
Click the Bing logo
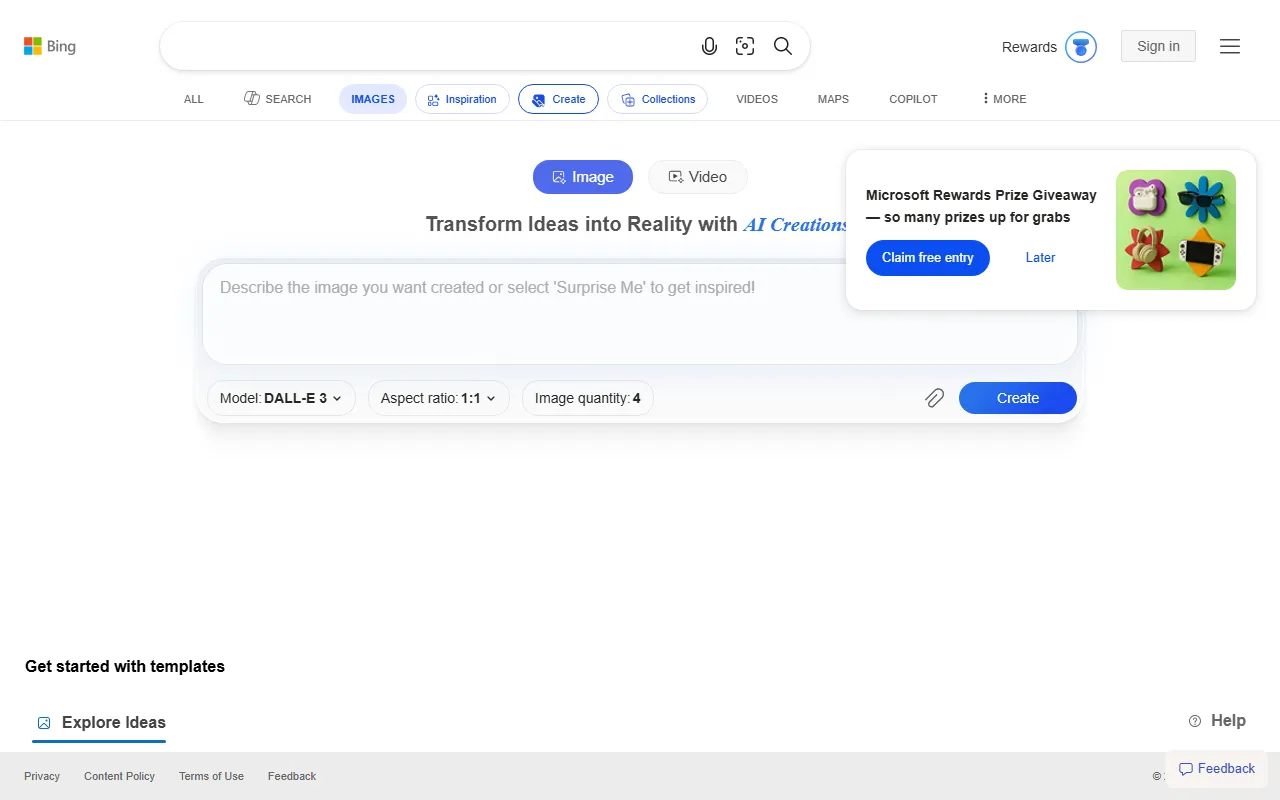(50, 46)
